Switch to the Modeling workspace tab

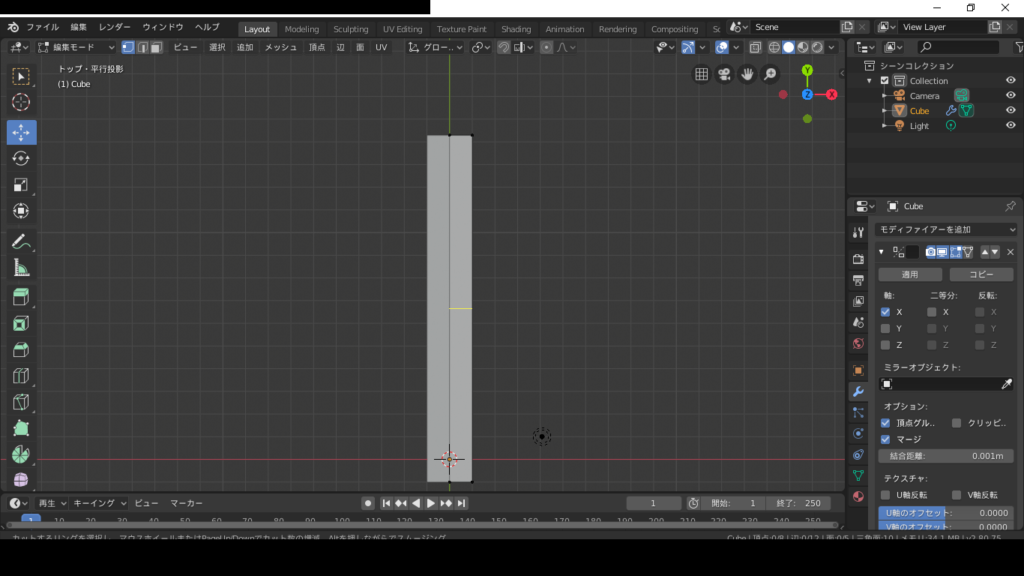click(x=301, y=29)
